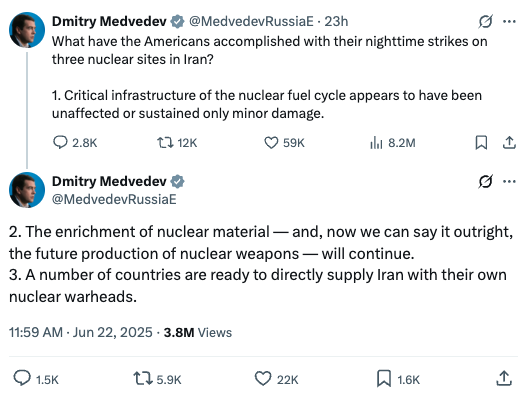The height and width of the screenshot is (396, 530).
Task: Share the second tweet via bottom share icon
Action: [504, 378]
